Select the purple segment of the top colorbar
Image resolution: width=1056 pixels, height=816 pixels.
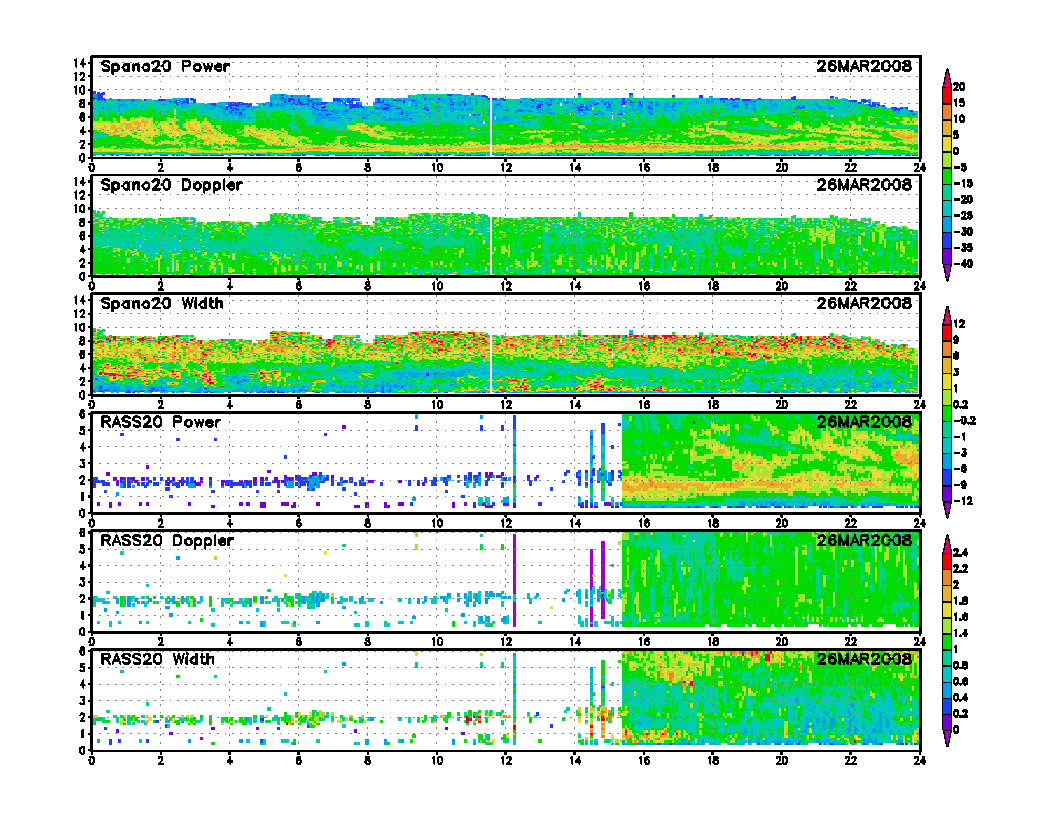pyautogui.click(x=947, y=256)
